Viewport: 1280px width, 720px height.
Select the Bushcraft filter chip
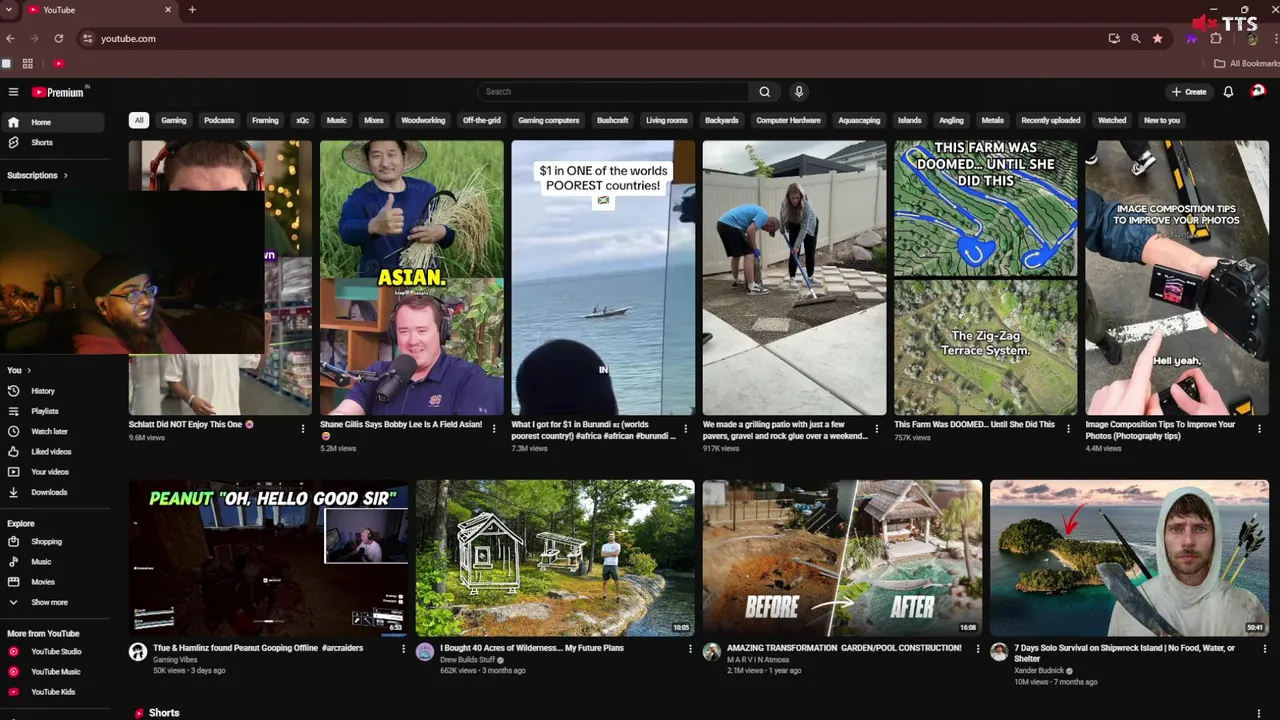coord(612,120)
